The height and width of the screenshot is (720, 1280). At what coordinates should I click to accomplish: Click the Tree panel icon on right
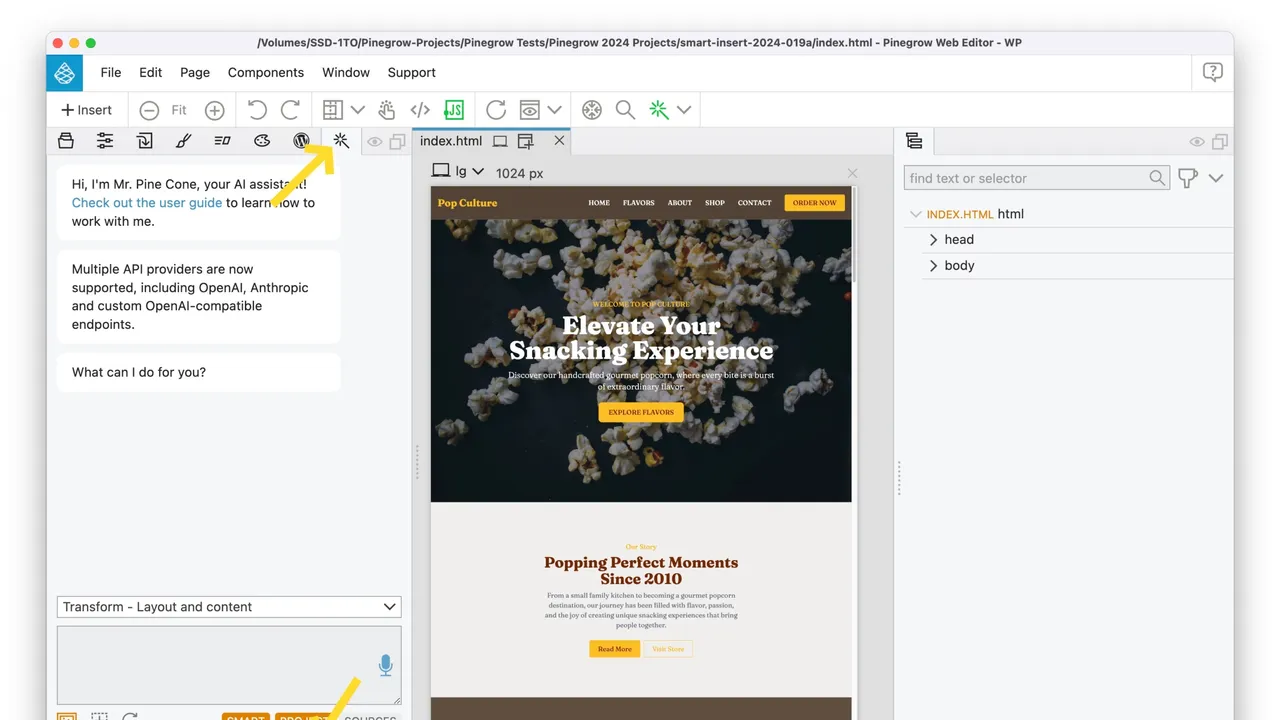(913, 142)
